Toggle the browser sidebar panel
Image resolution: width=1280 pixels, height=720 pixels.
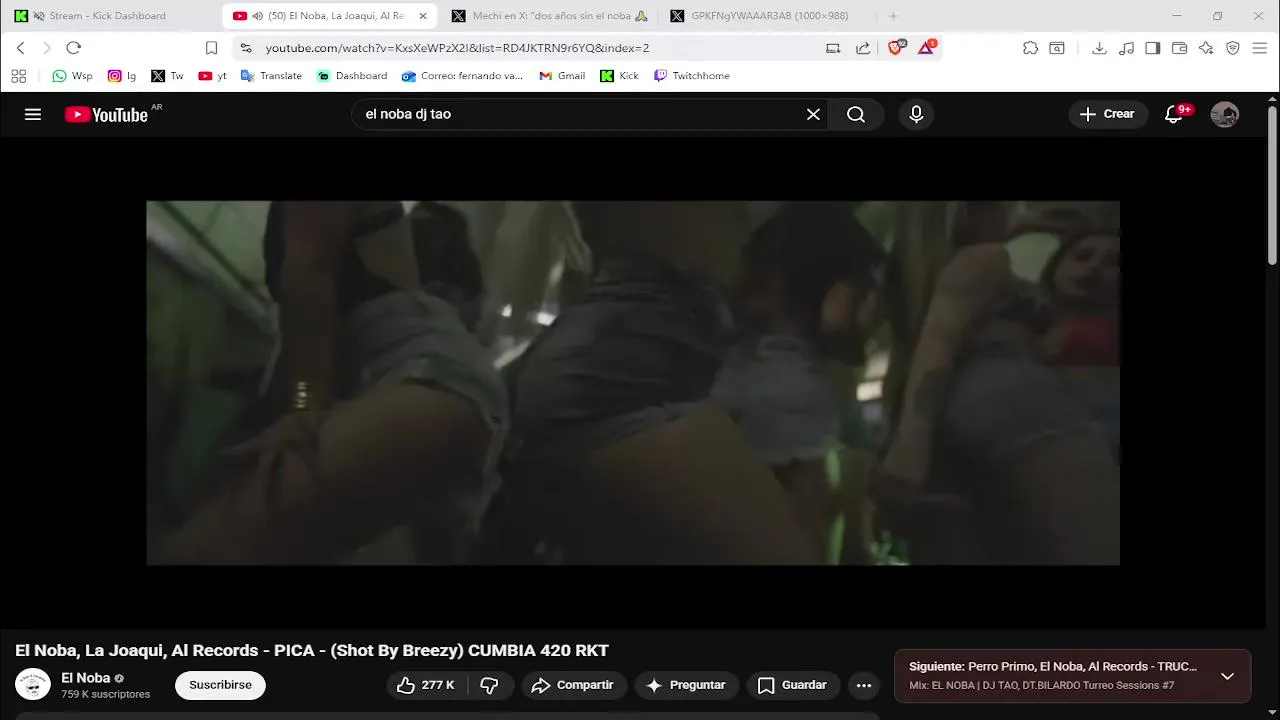(1153, 48)
